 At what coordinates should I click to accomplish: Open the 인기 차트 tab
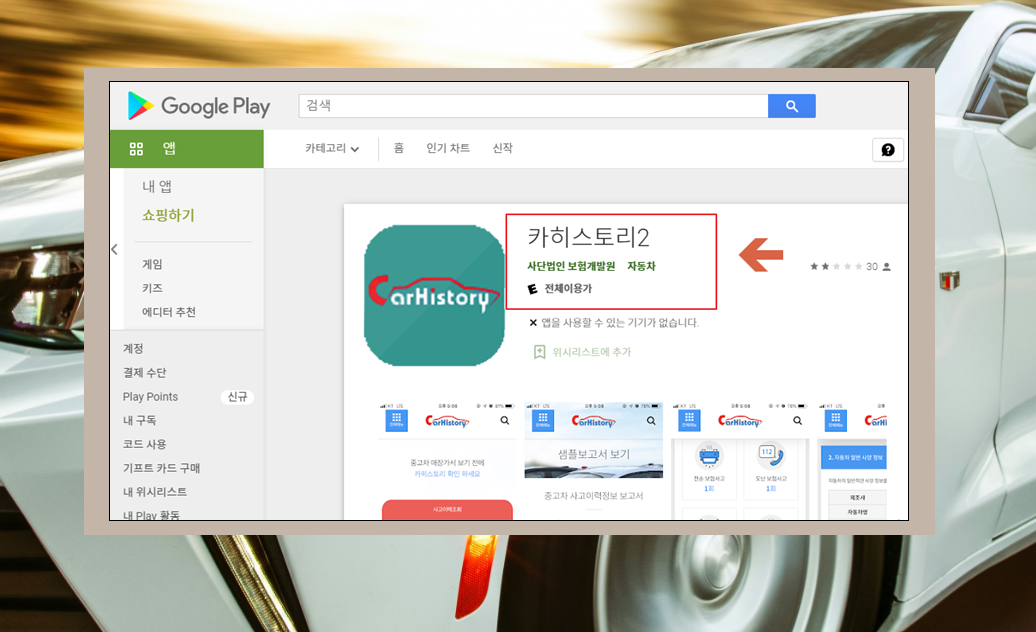pyautogui.click(x=448, y=148)
